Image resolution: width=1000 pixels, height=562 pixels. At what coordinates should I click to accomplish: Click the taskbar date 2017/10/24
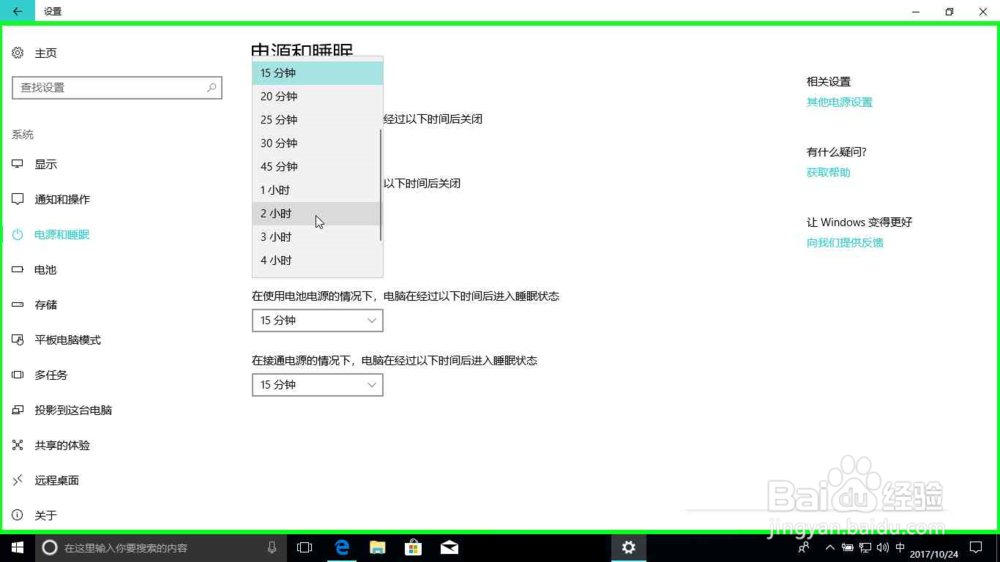[934, 554]
